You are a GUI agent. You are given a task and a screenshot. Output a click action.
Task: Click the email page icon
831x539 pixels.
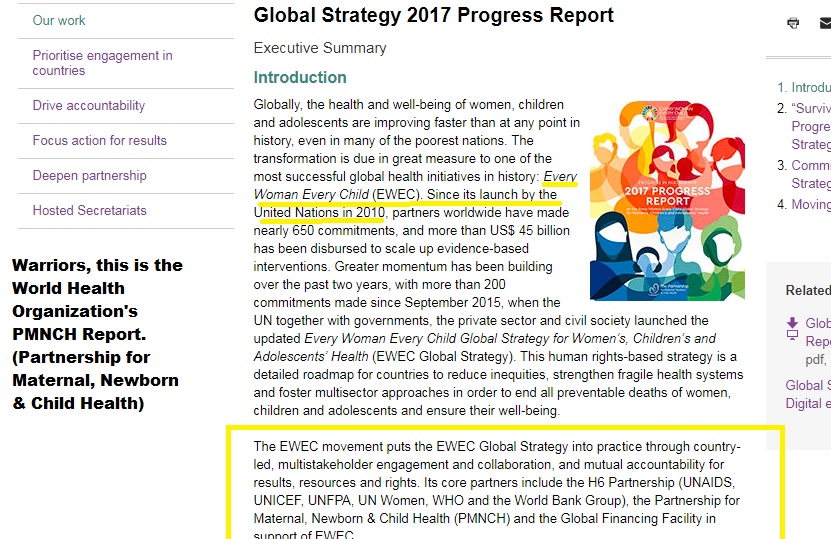coord(825,23)
